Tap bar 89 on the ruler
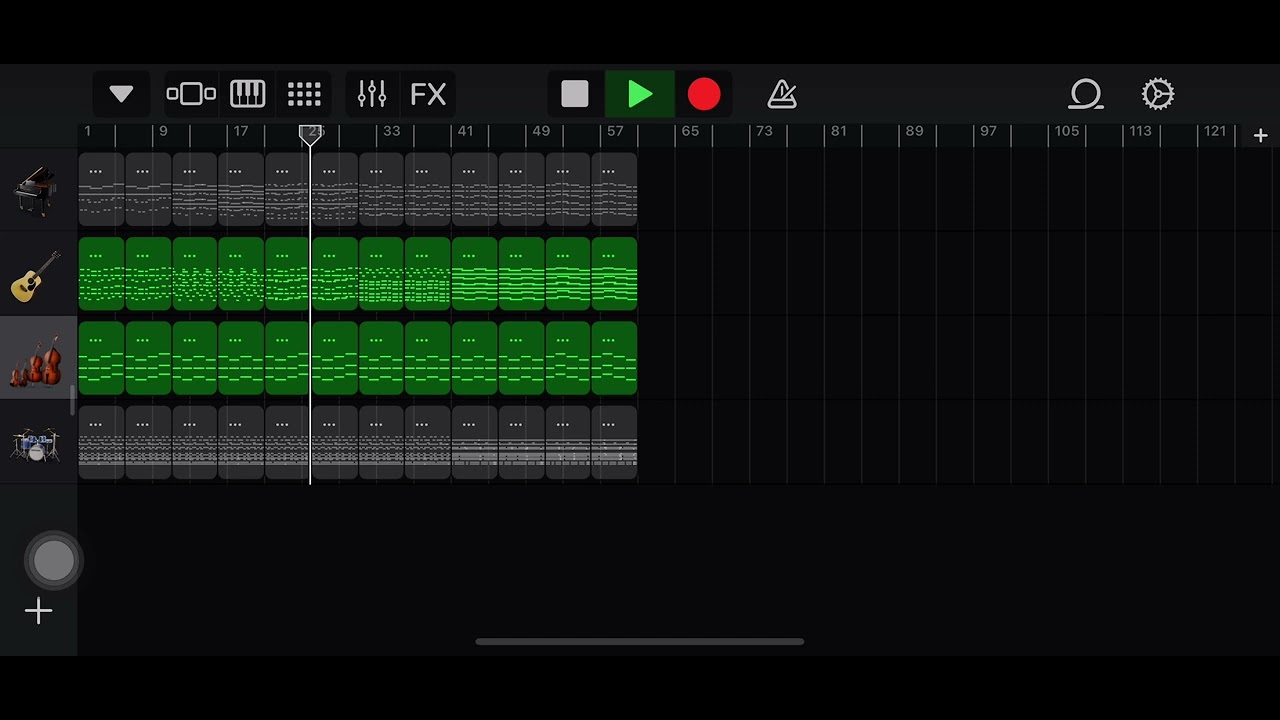The height and width of the screenshot is (720, 1280). 914,132
